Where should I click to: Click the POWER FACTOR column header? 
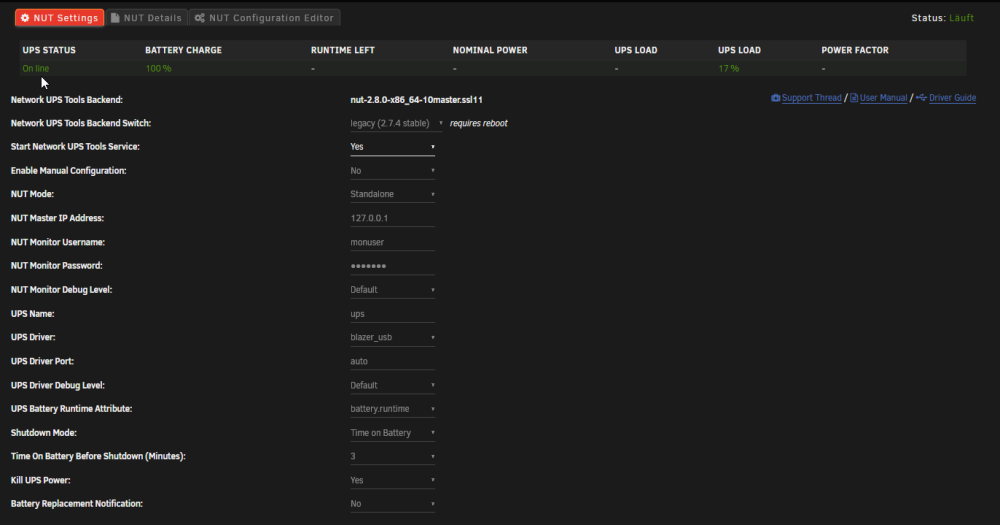tap(855, 50)
